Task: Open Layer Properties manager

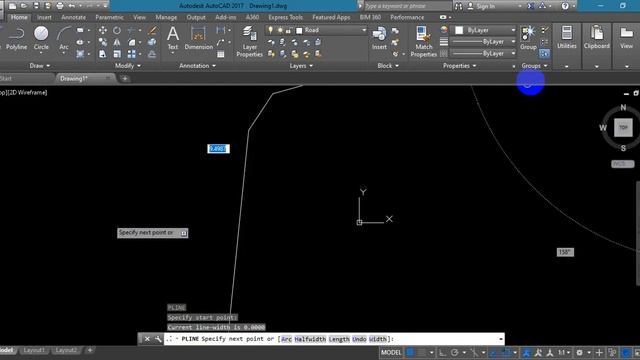Action: pyautogui.click(x=249, y=41)
